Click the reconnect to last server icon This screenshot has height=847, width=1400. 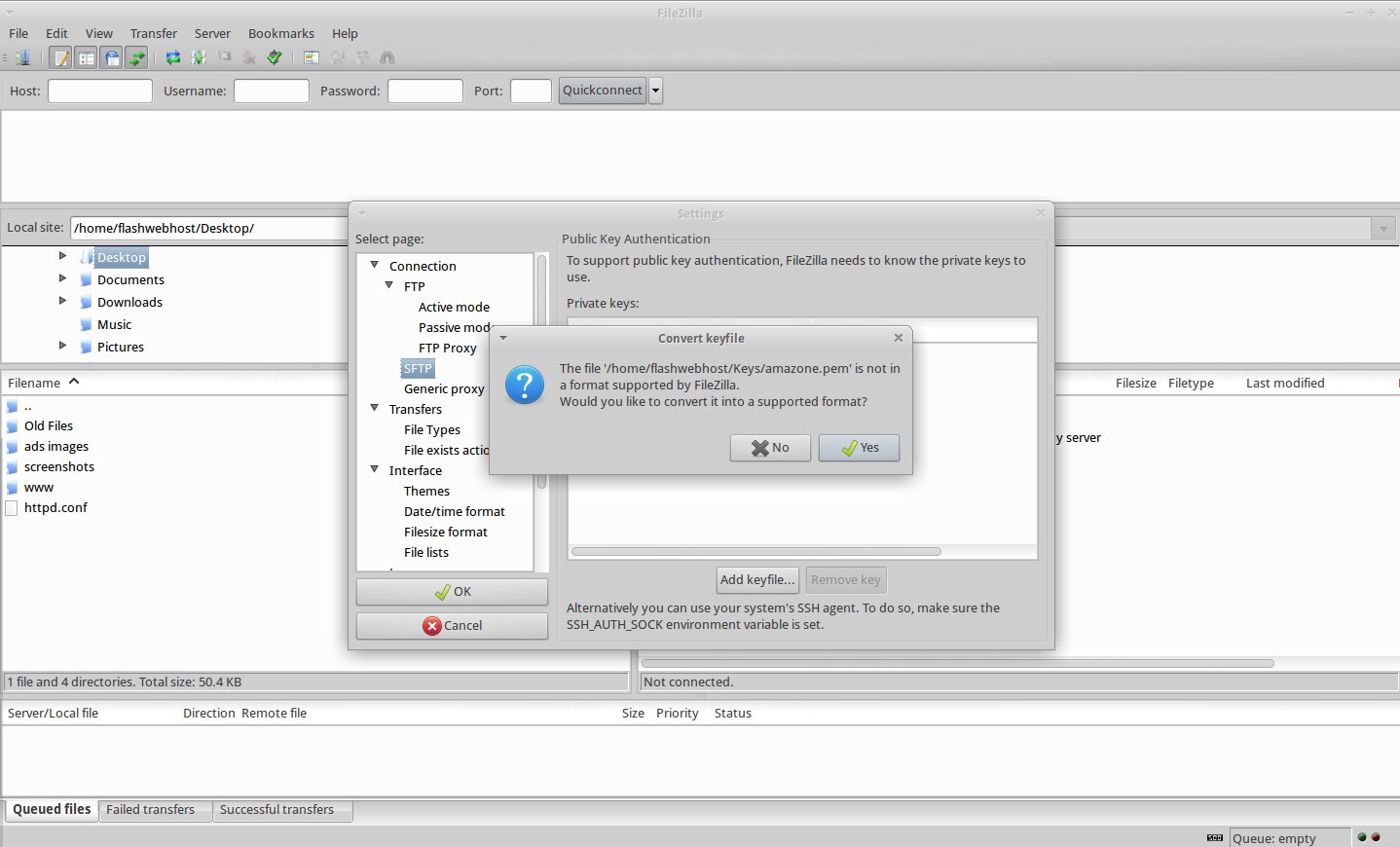click(x=275, y=57)
